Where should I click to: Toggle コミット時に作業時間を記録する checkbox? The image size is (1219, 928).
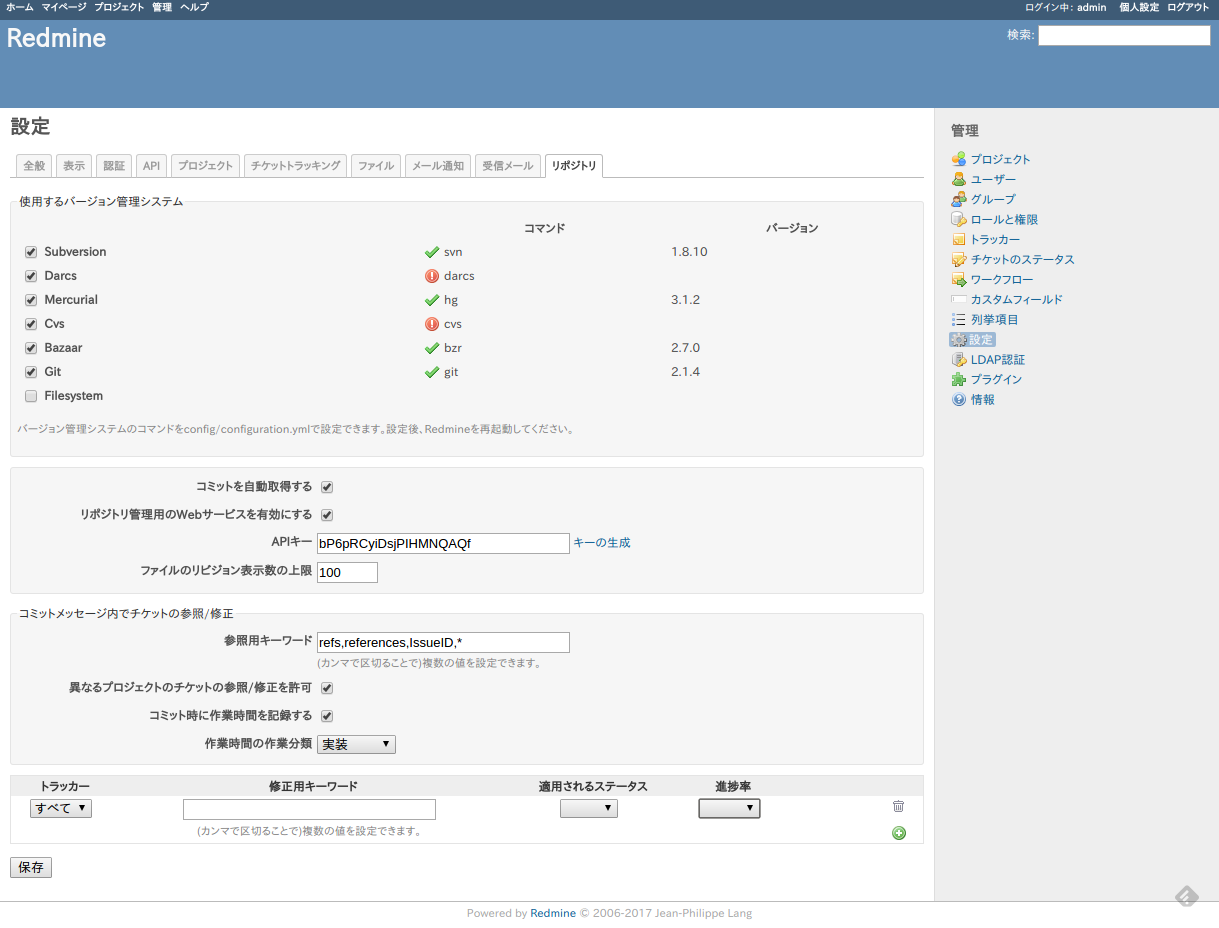(327, 716)
